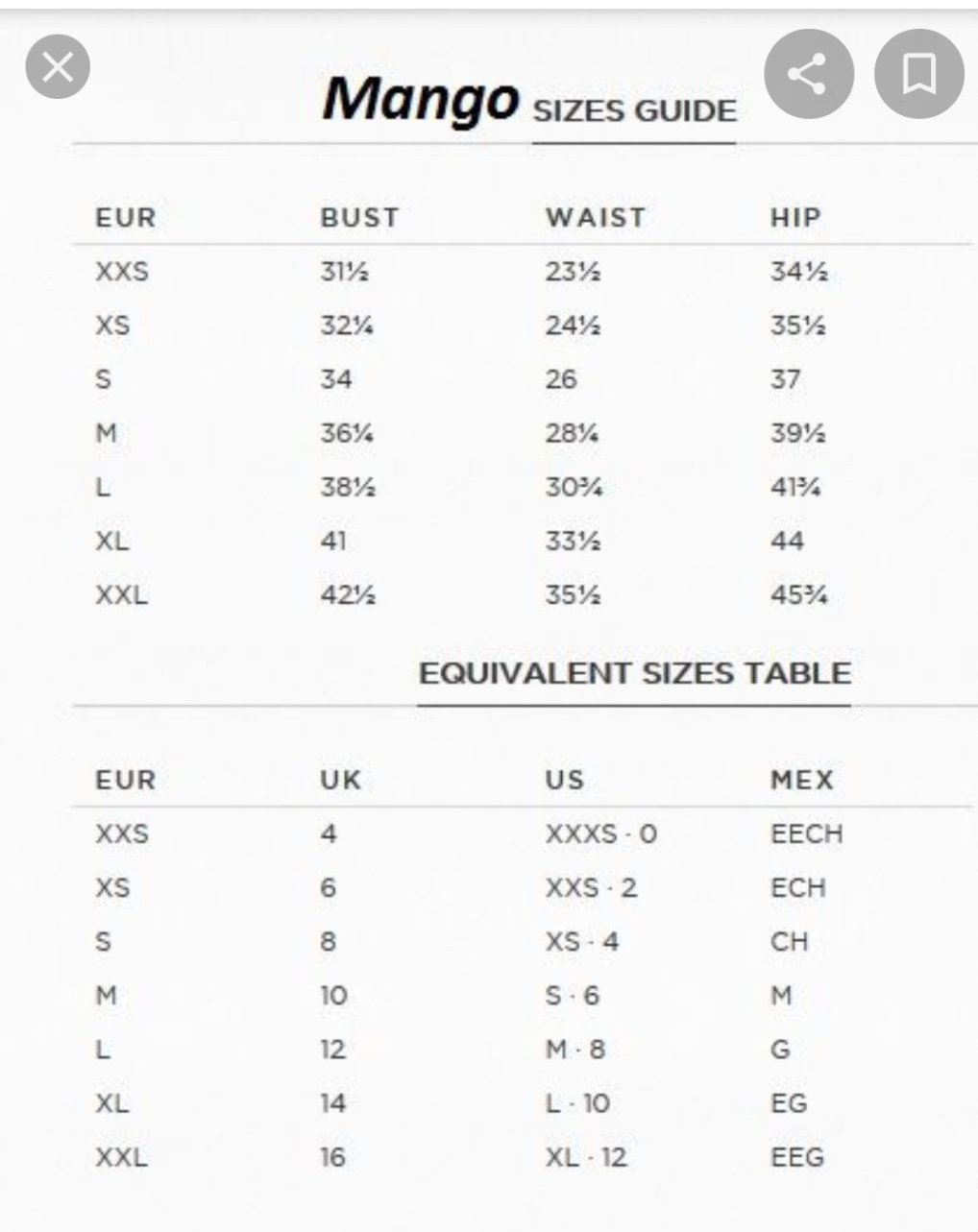Viewport: 978px width, 1232px height.
Task: Click the MEX size EEG
Action: point(797,1157)
